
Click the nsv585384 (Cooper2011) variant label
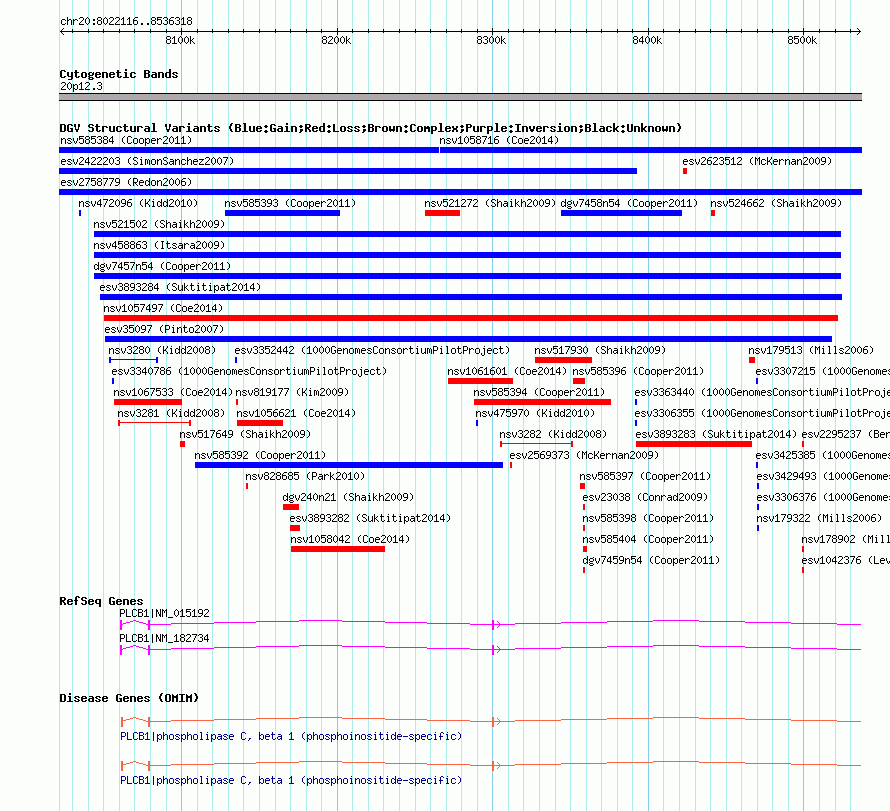(x=126, y=140)
